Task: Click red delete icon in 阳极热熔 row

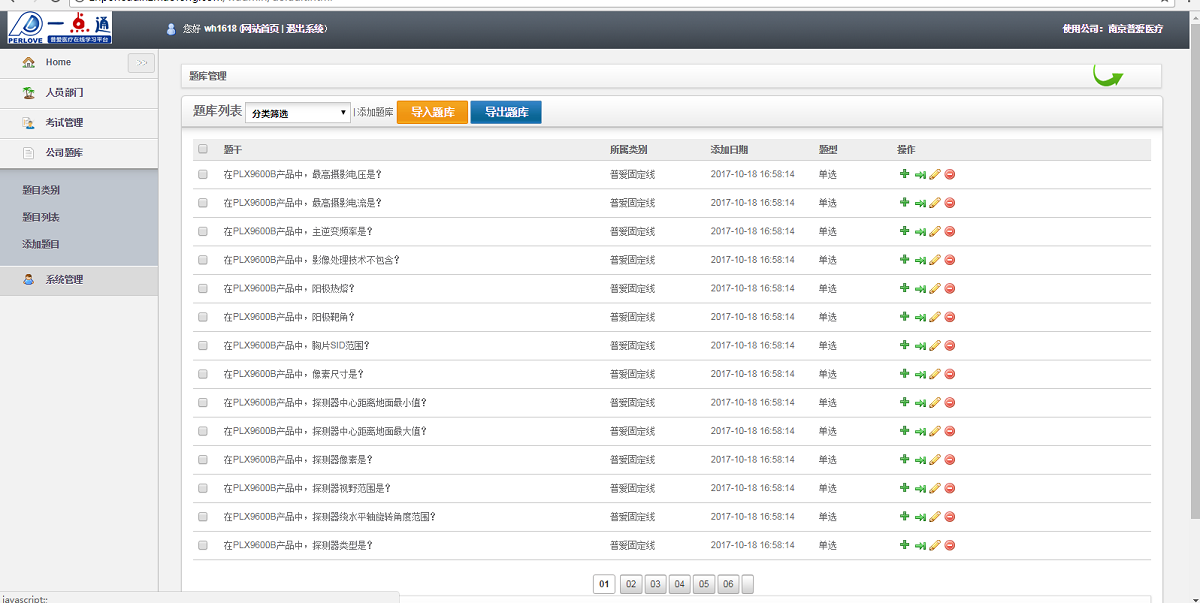Action: point(950,288)
